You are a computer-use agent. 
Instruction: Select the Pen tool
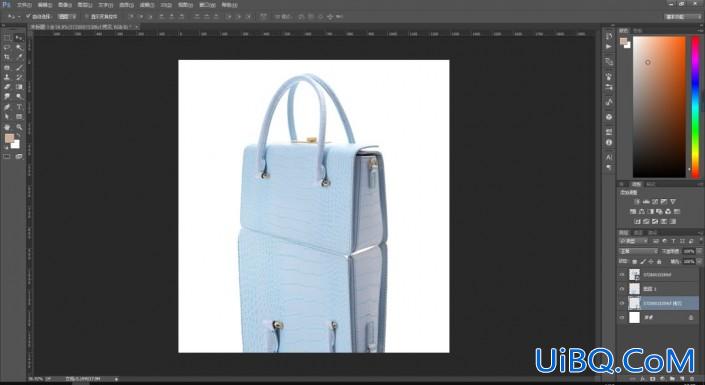click(x=7, y=107)
